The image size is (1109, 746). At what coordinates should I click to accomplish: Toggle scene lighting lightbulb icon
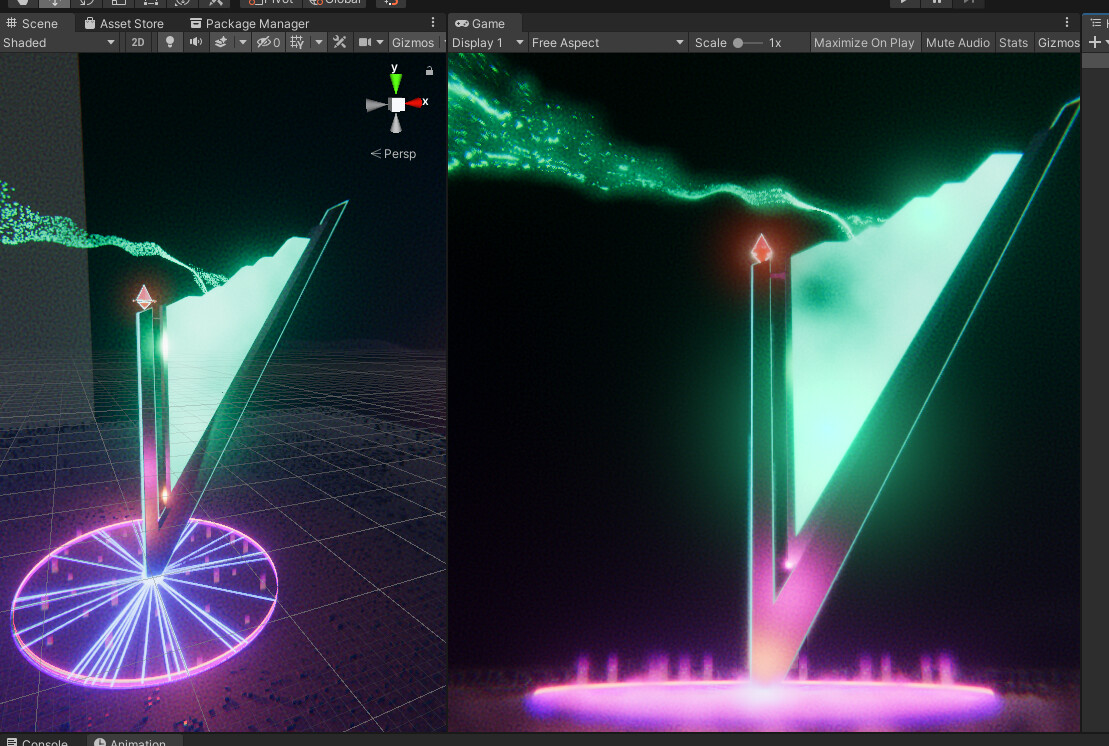169,42
